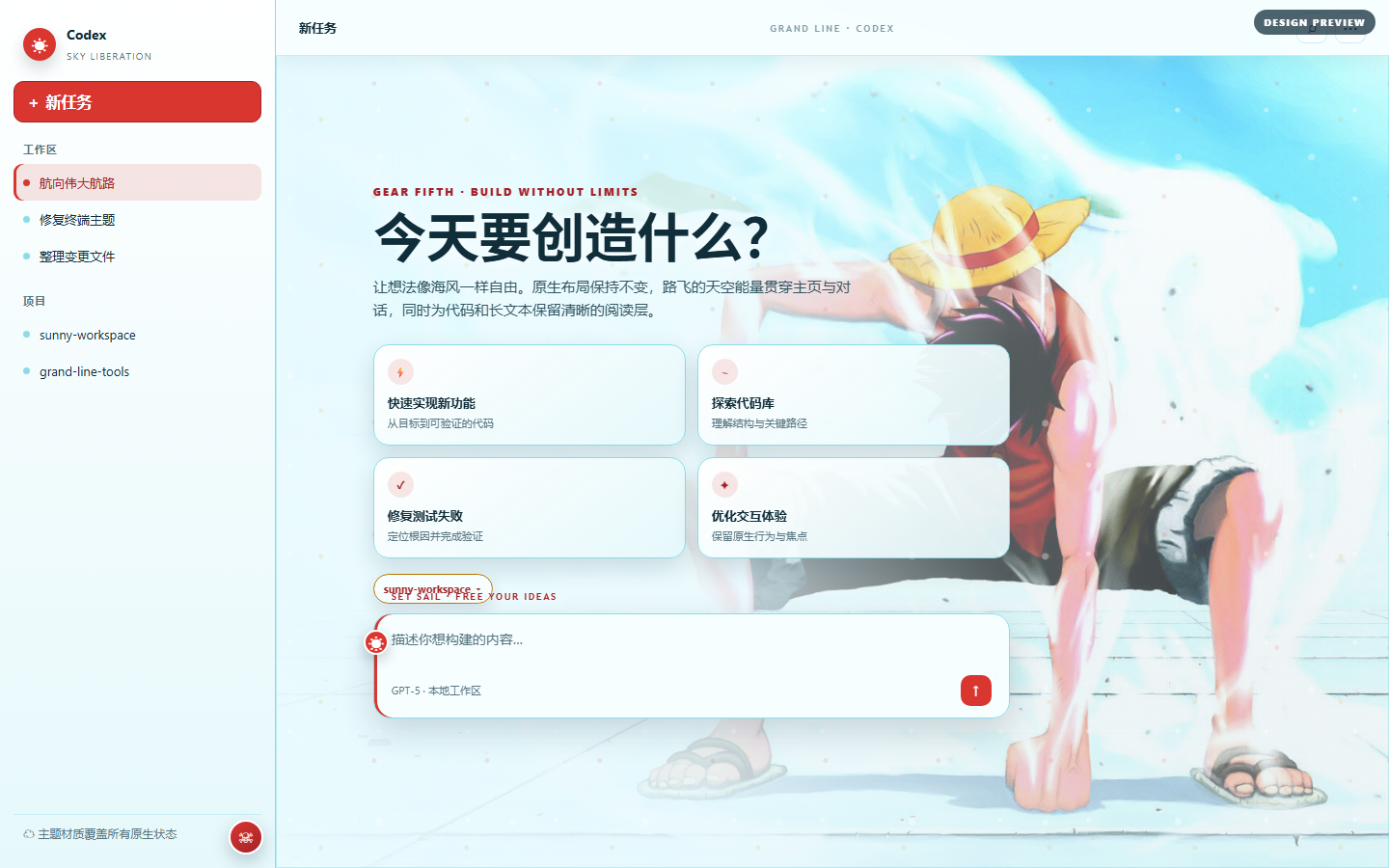Click the GPT-5 · 本地工作区 model label
1389x868 pixels.
coord(436,691)
